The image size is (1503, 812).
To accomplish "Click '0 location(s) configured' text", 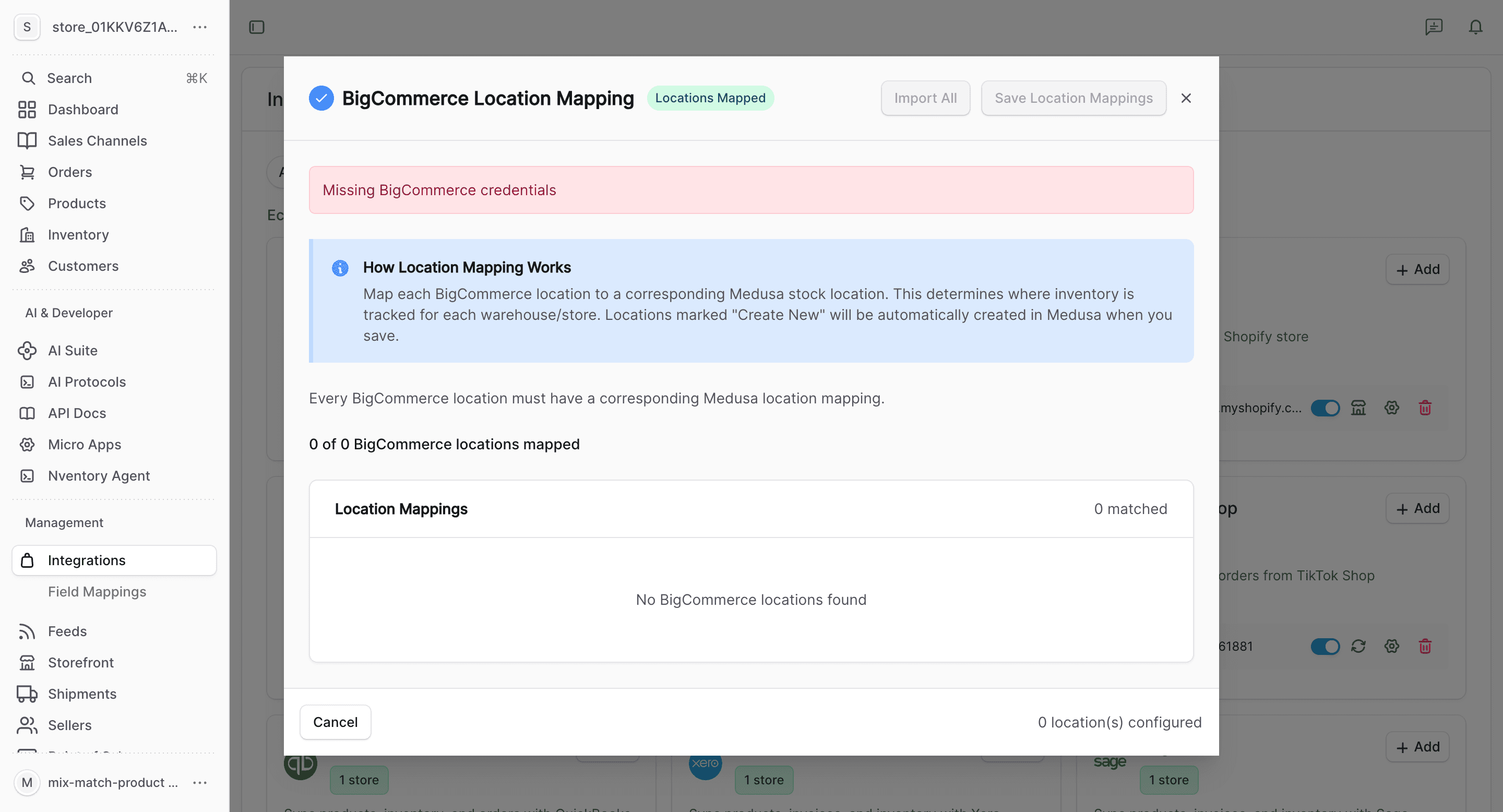I will [1119, 722].
